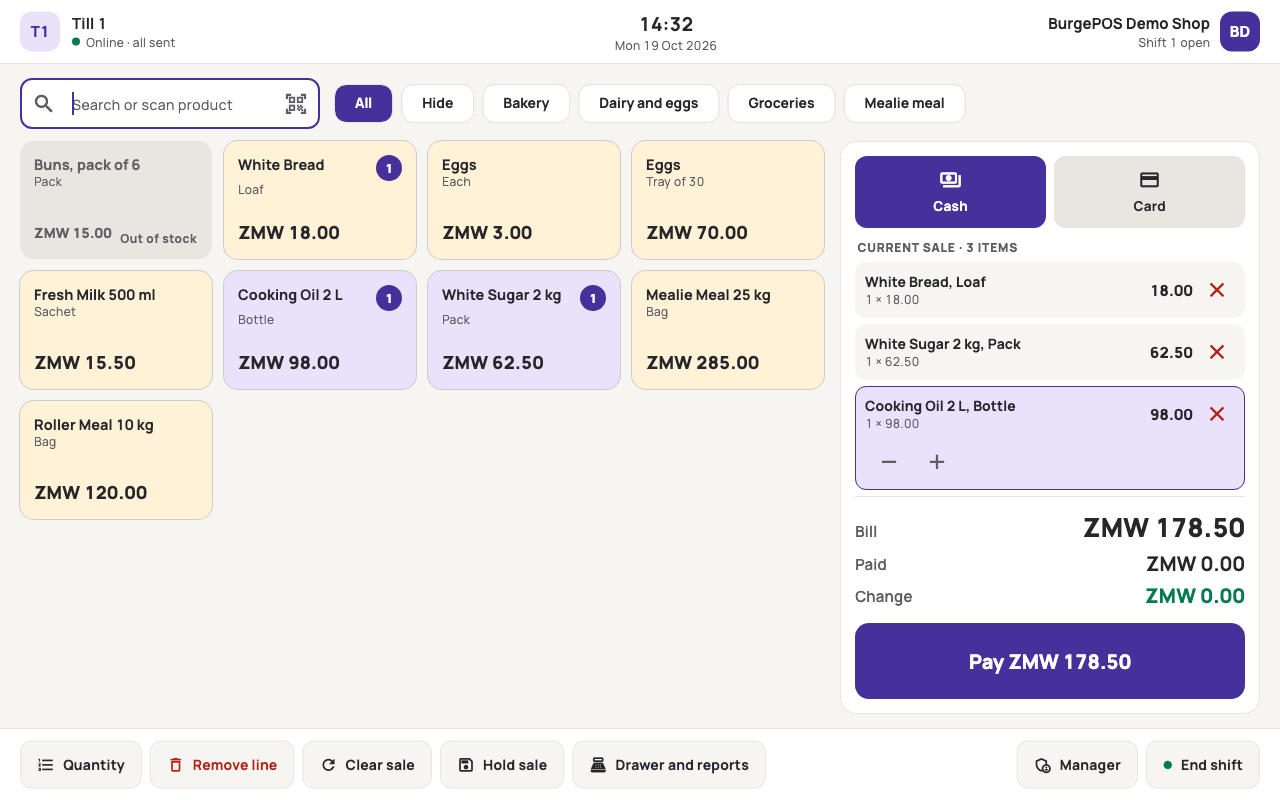Click BurgePOS Demo Shop label
The width and height of the screenshot is (1280, 800).
tap(1129, 23)
